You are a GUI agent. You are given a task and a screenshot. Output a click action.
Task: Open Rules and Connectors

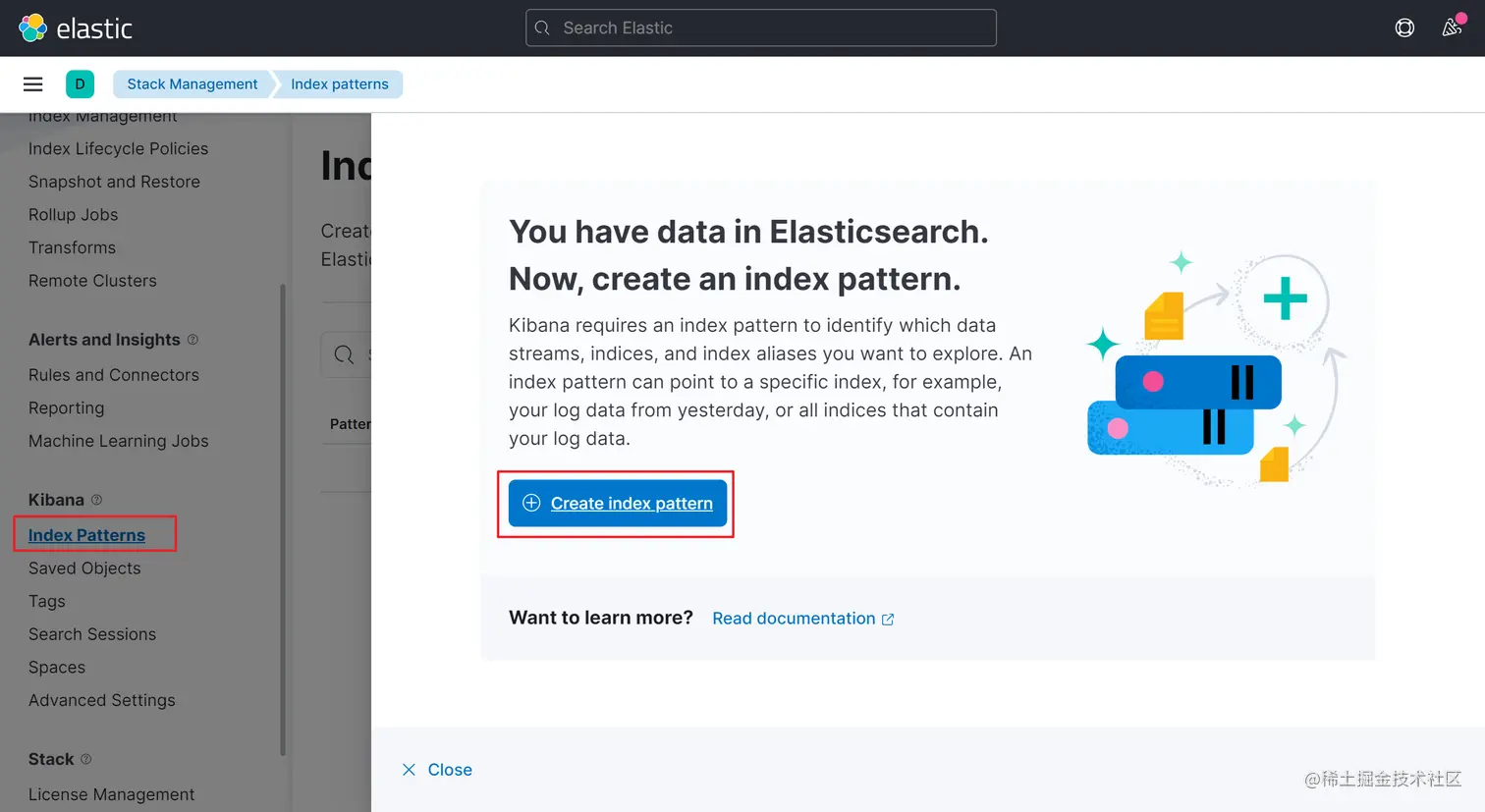(x=114, y=375)
